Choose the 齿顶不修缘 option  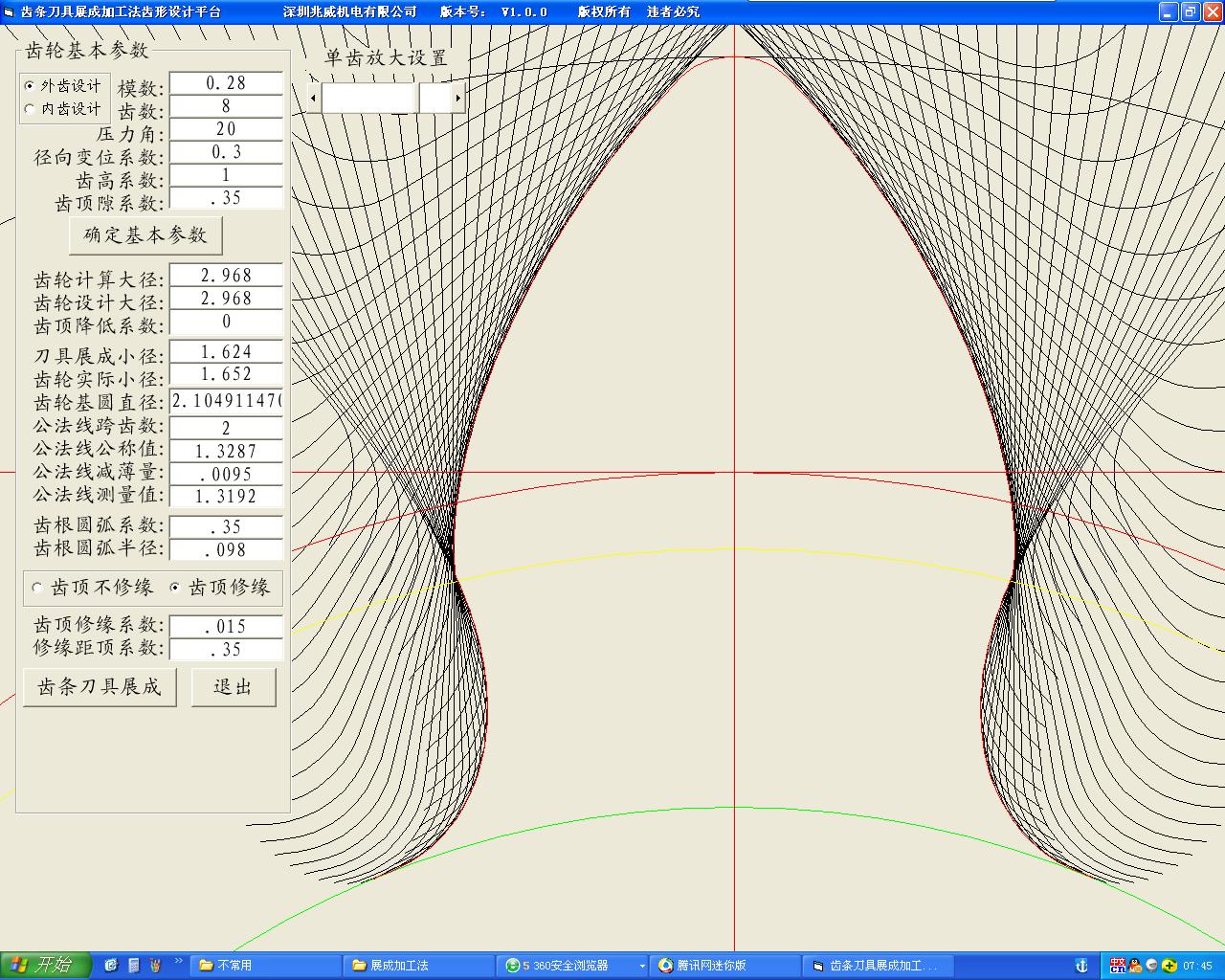[x=93, y=588]
